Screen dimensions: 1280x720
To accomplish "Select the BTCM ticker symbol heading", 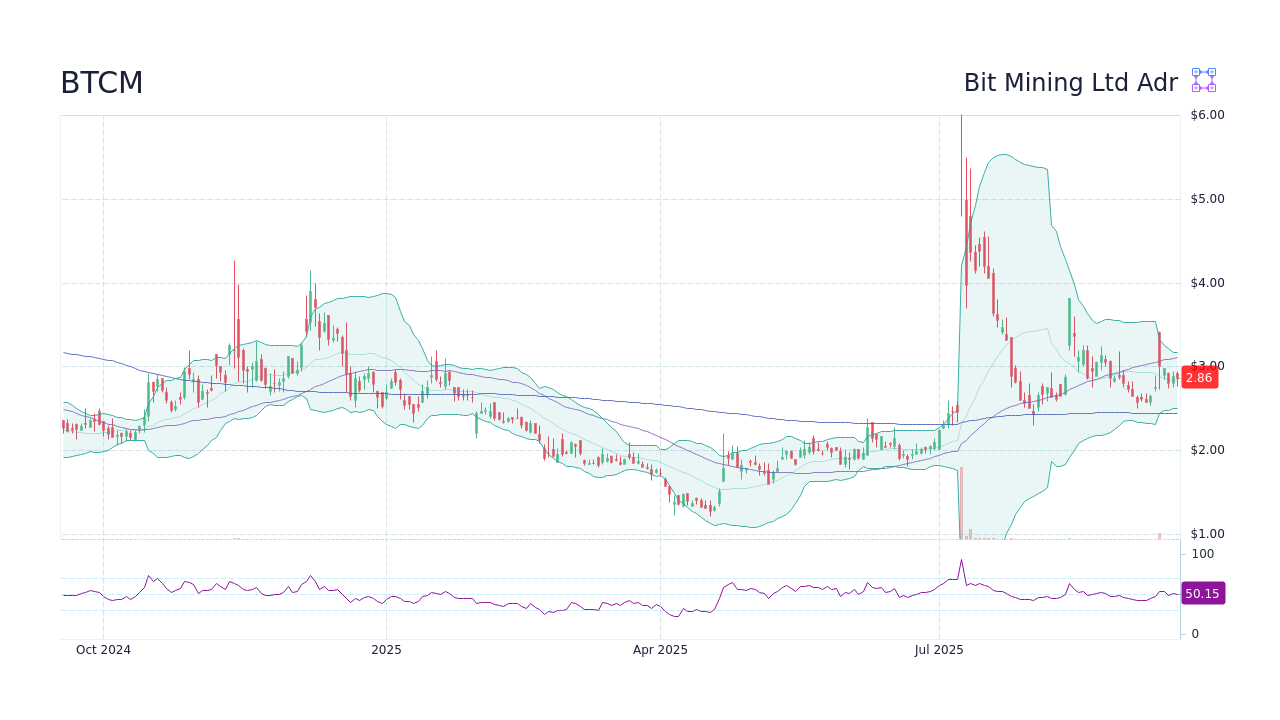I will 102,83.
